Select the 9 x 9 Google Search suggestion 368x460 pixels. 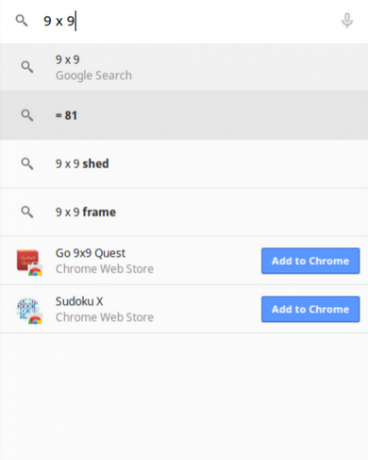point(184,67)
